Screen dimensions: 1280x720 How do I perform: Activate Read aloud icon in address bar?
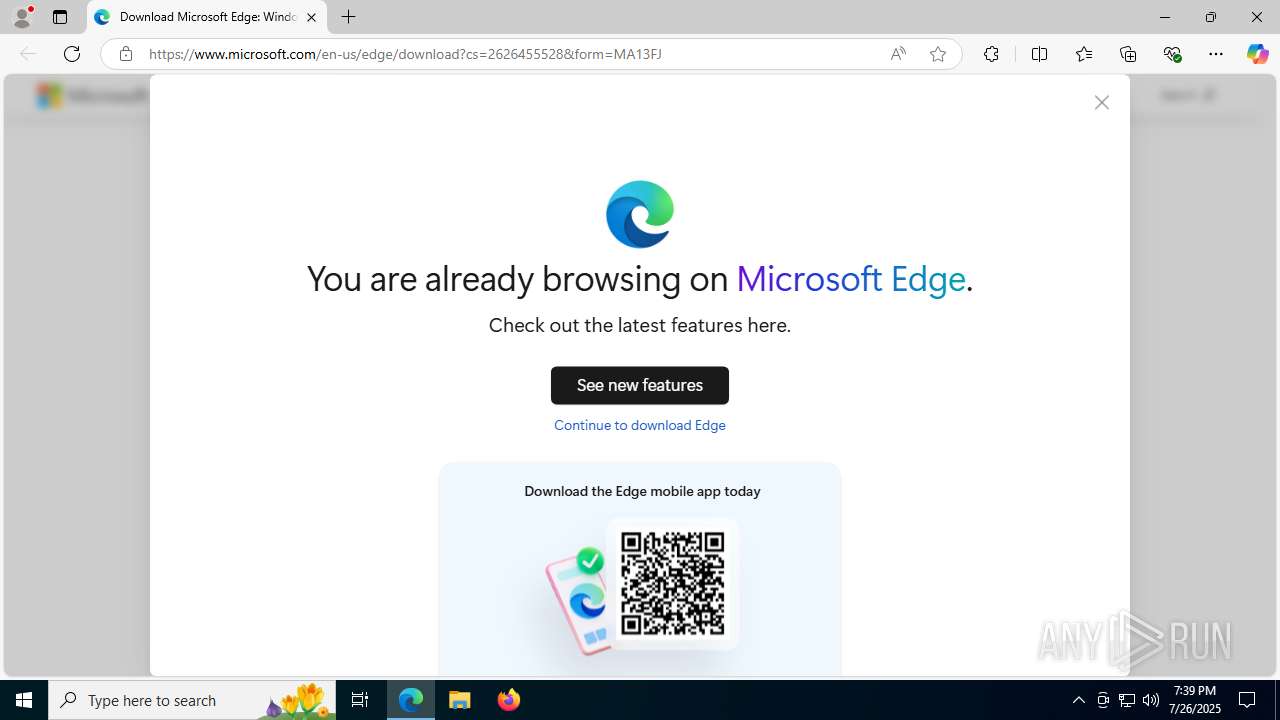click(898, 54)
